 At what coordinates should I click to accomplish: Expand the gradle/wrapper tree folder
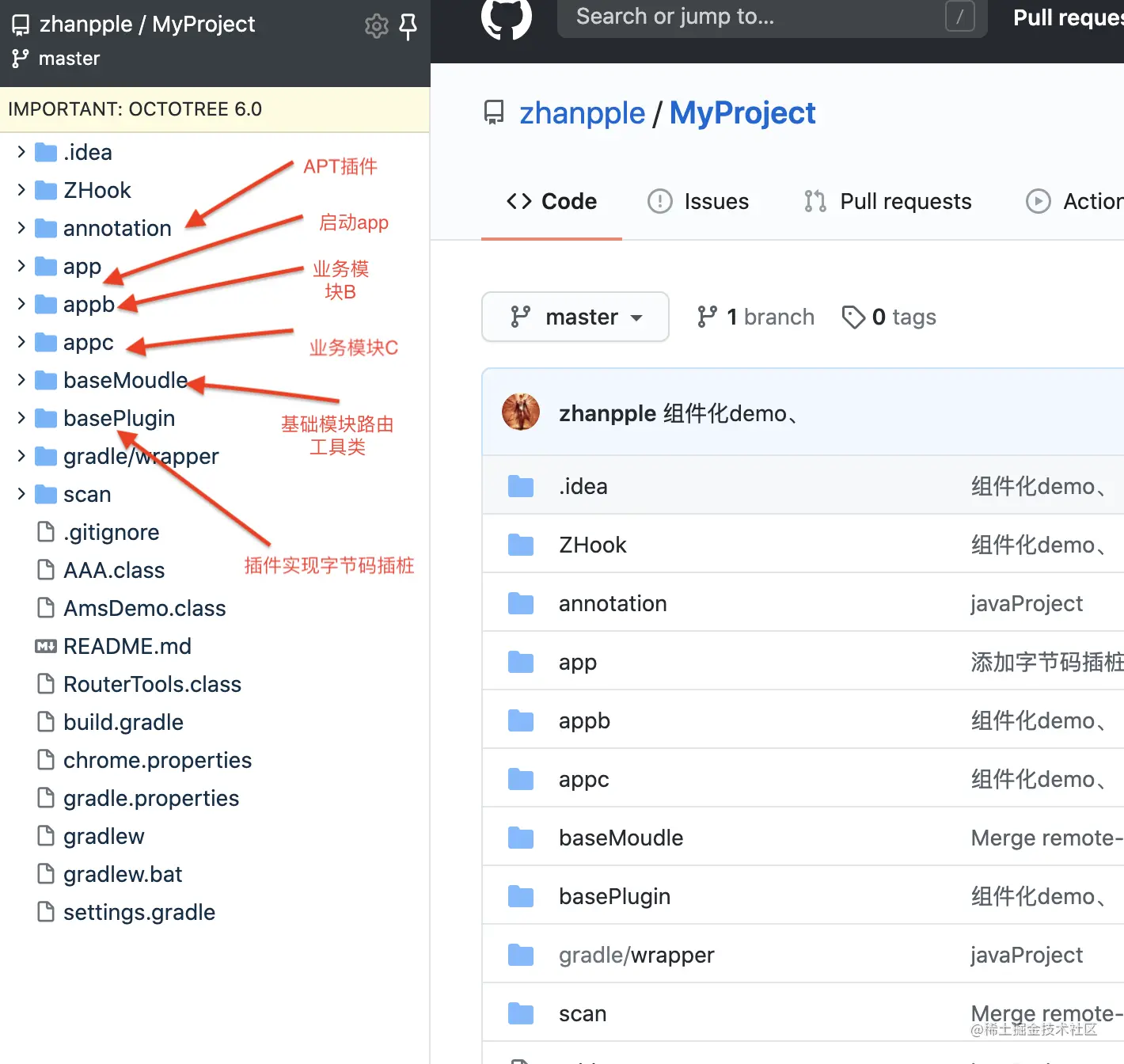coord(21,456)
